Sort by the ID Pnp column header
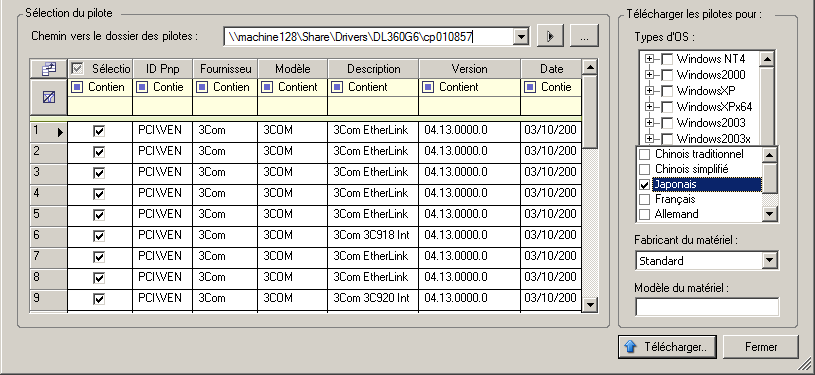The height and width of the screenshot is (375, 815). click(162, 69)
